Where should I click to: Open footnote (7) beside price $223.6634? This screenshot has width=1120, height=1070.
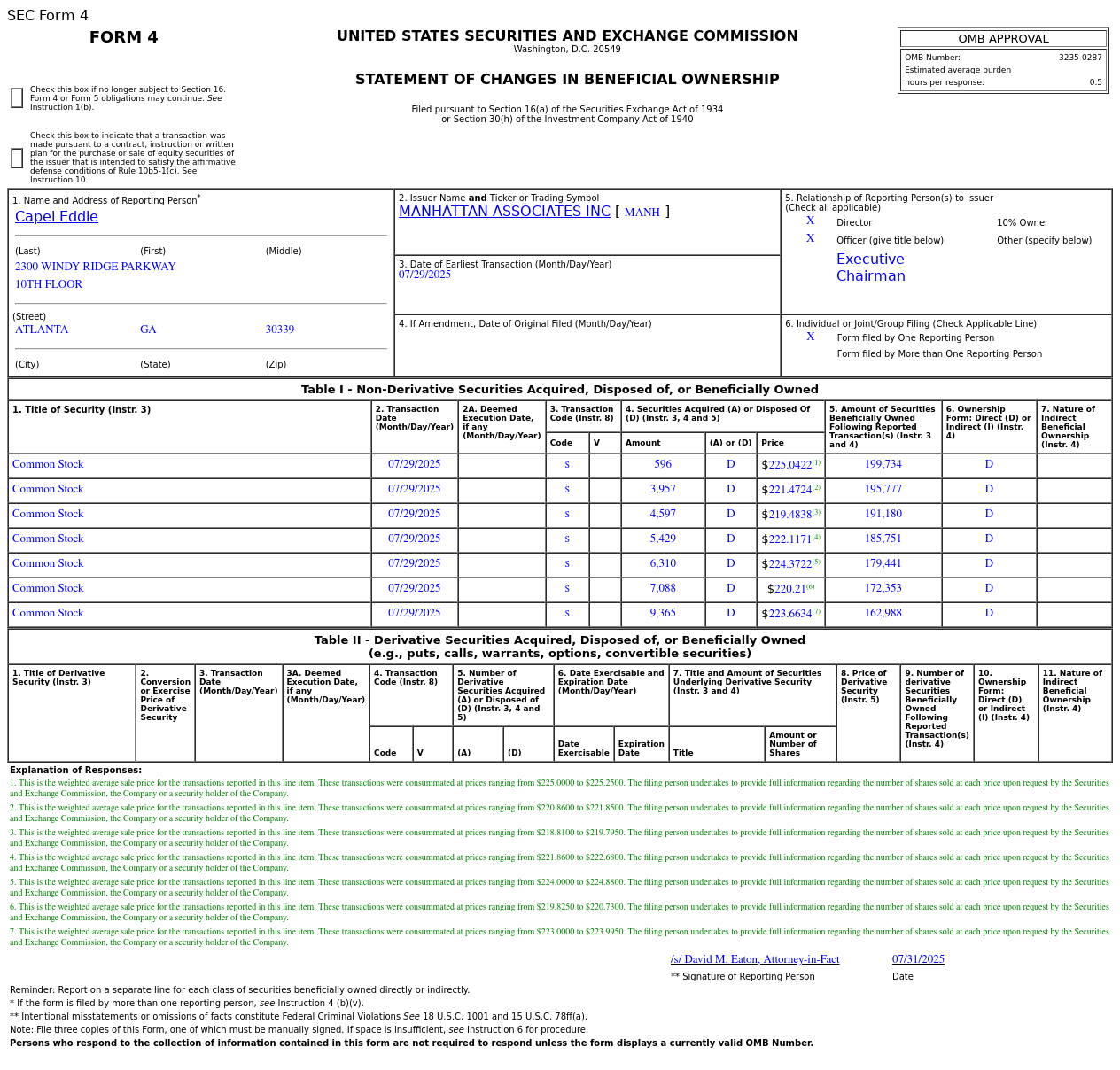click(x=816, y=612)
